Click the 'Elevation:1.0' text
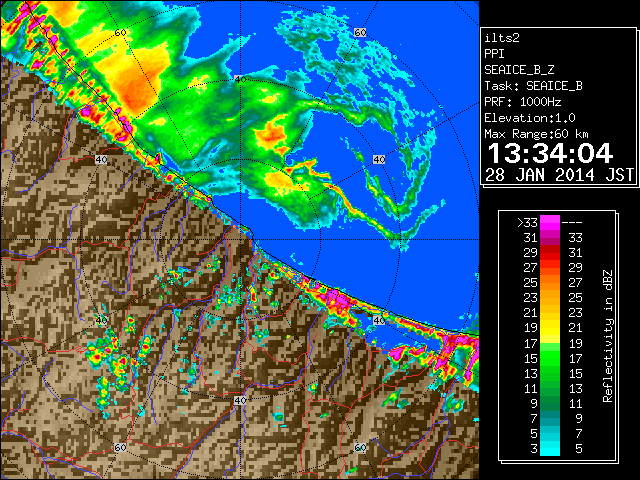640x480 pixels. (x=530, y=118)
